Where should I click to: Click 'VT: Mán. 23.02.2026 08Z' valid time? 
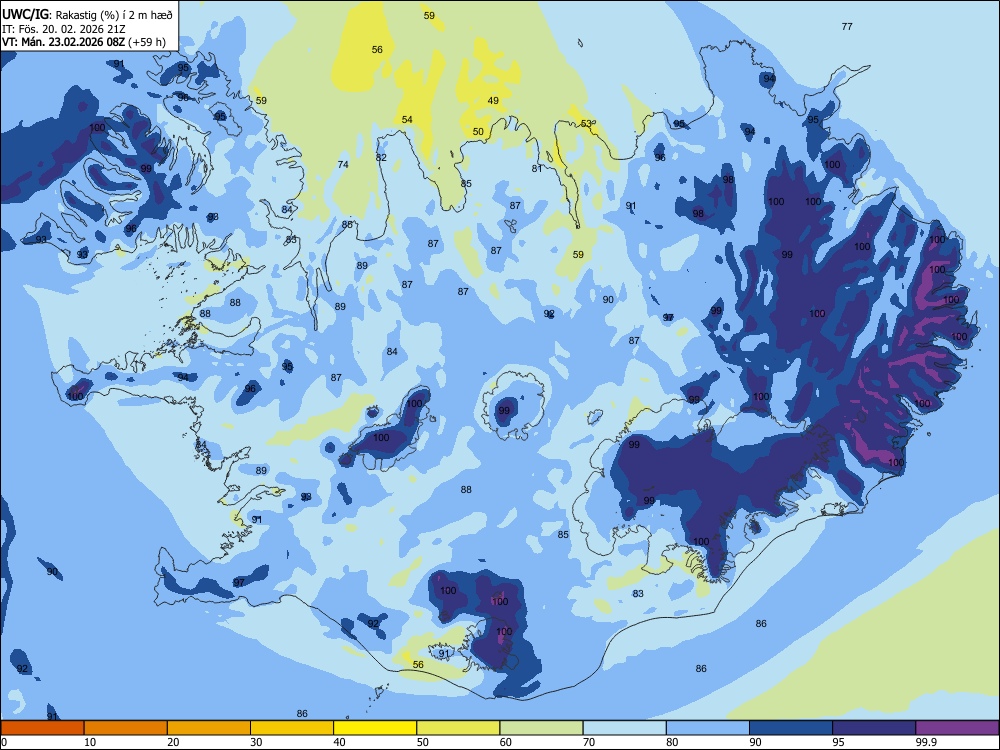(x=63, y=42)
